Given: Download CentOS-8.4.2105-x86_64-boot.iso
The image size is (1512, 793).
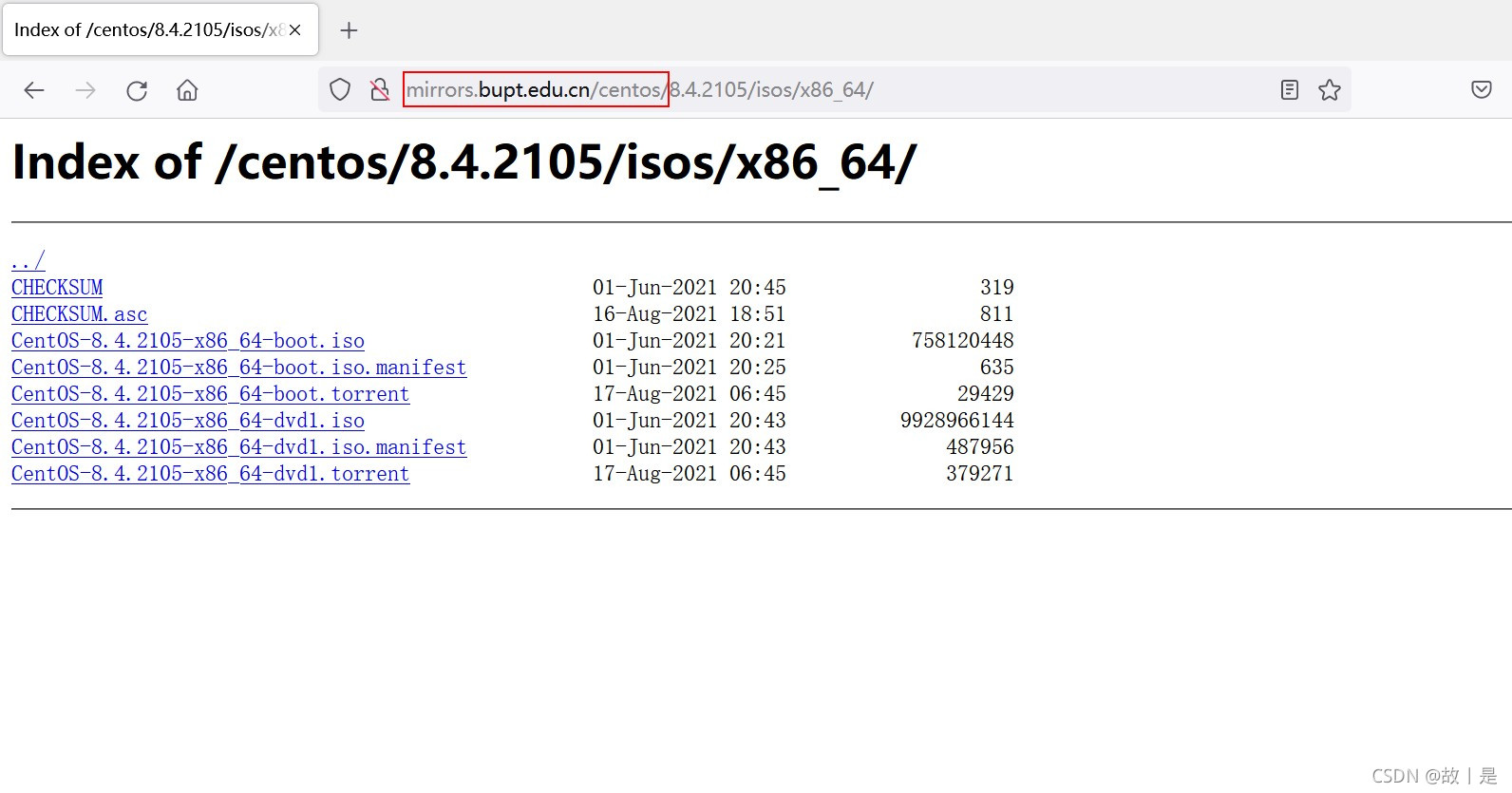Looking at the screenshot, I should (188, 340).
